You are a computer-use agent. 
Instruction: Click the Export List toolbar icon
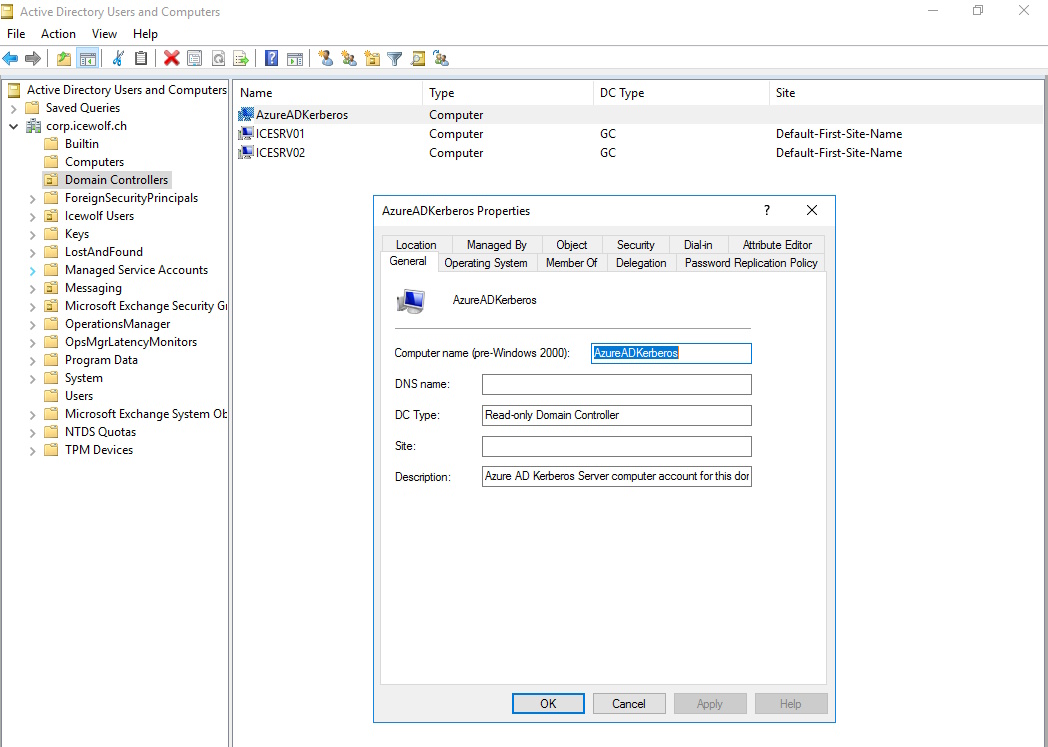[x=241, y=59]
